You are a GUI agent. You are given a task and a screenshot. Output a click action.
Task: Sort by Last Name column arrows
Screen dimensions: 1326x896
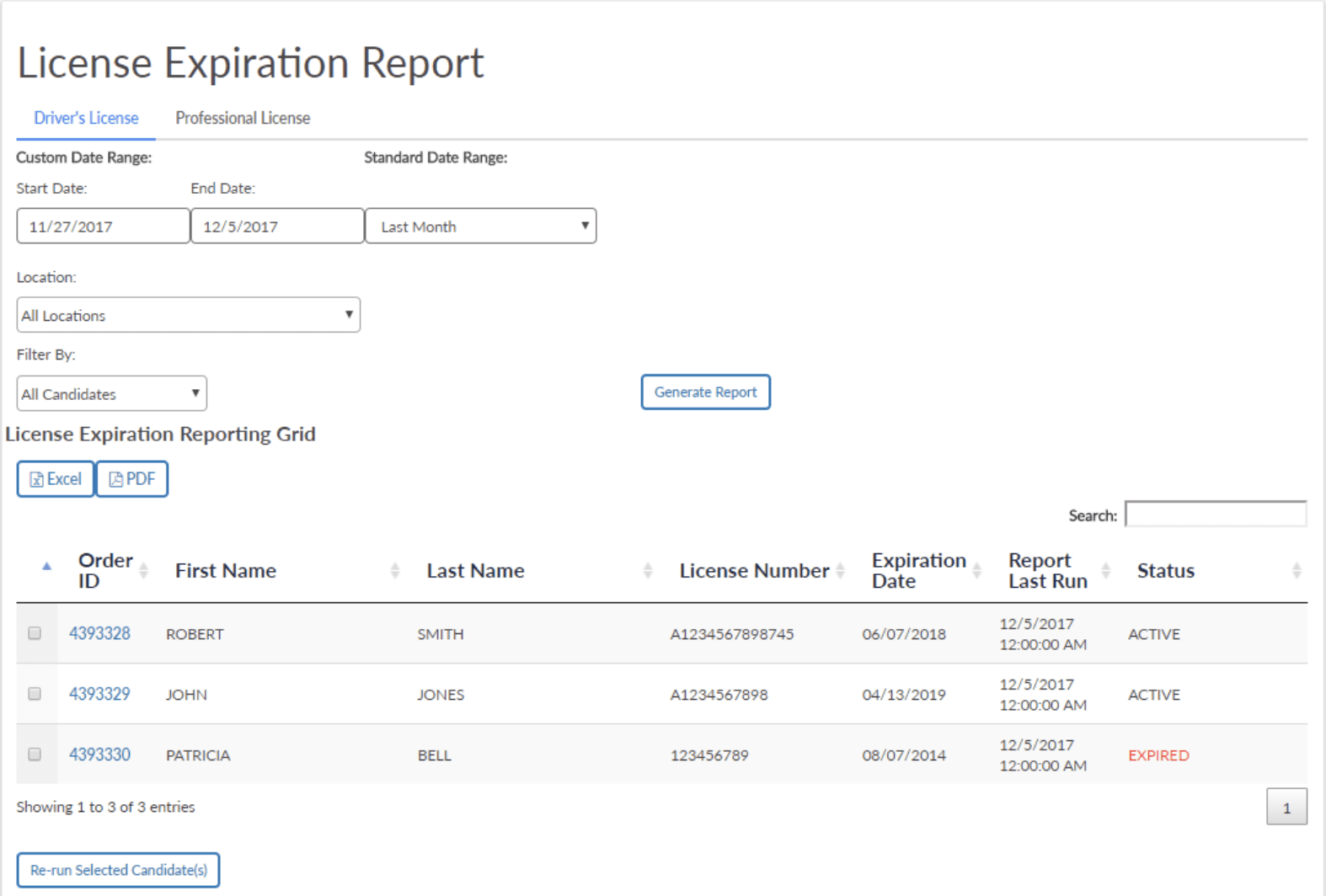(x=648, y=571)
